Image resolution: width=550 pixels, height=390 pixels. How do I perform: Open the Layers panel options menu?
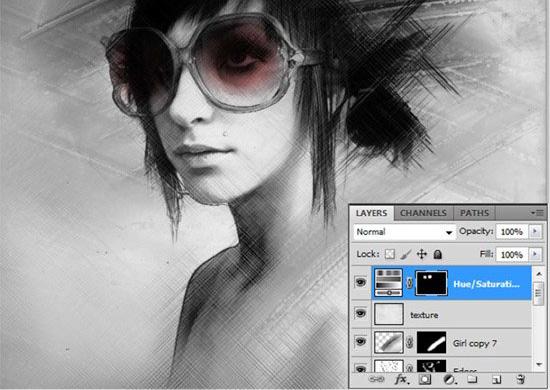(x=537, y=213)
